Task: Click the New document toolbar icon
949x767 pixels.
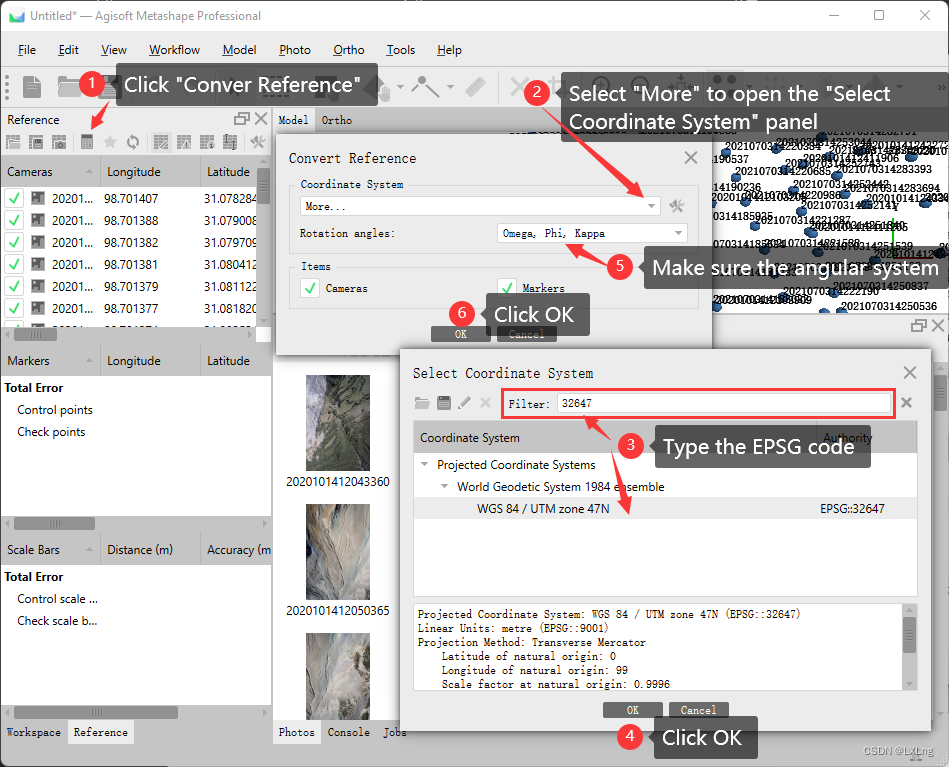Action: tap(31, 87)
